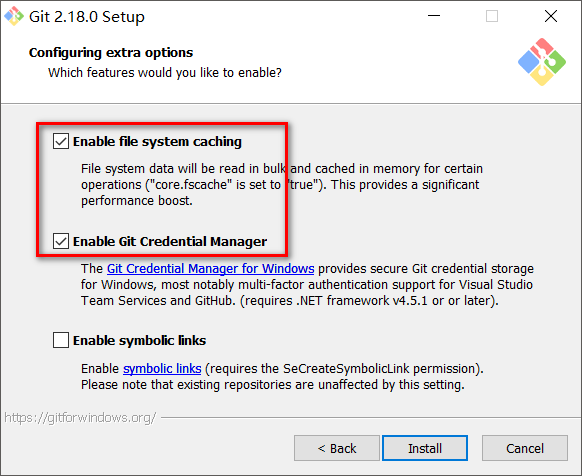
Task: Click the core.fscache description paragraph
Action: [x=282, y=185]
